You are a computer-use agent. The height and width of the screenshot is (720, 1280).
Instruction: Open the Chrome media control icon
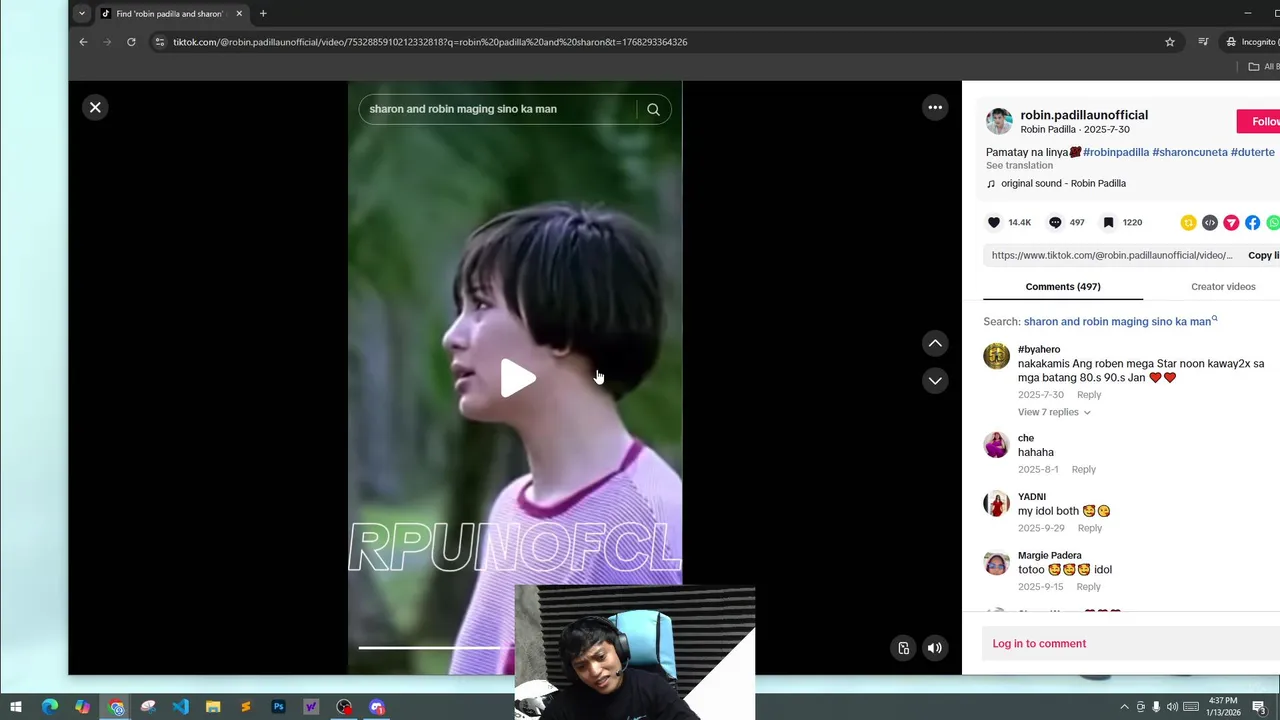click(x=1203, y=42)
